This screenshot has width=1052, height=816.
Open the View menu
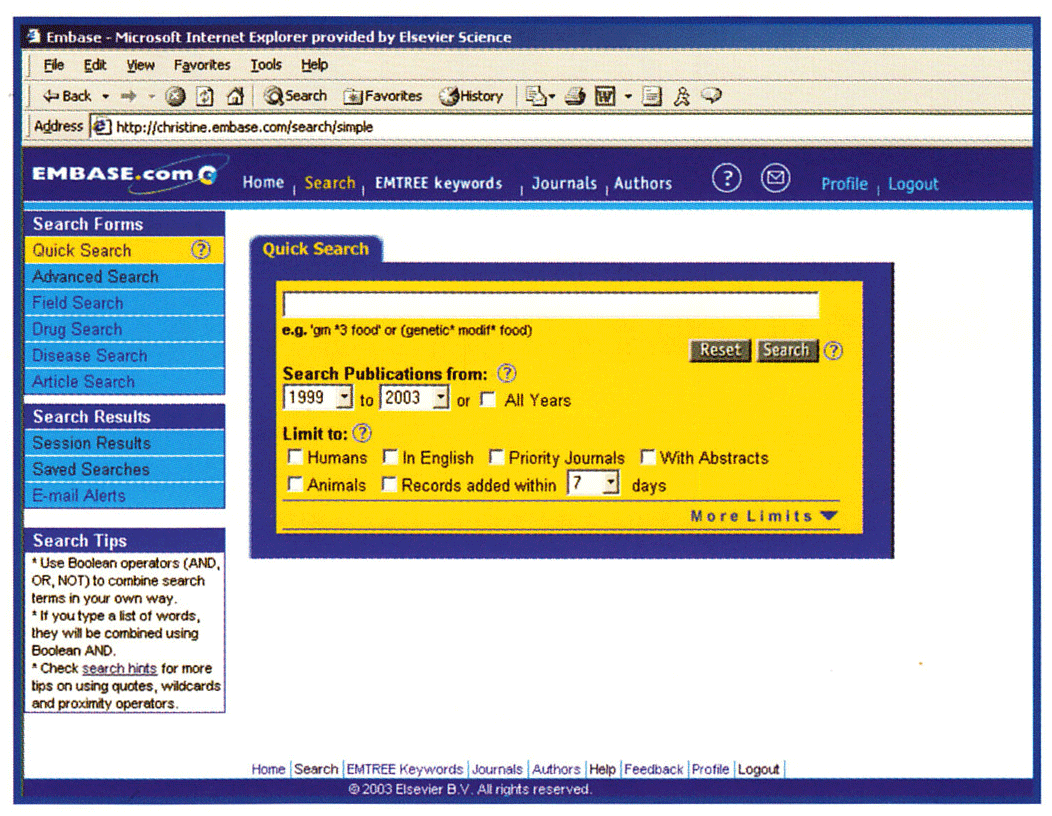click(x=140, y=65)
